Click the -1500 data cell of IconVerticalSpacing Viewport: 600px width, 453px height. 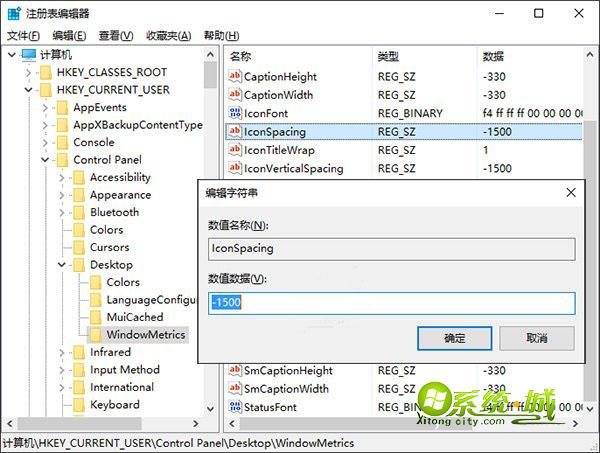point(497,168)
